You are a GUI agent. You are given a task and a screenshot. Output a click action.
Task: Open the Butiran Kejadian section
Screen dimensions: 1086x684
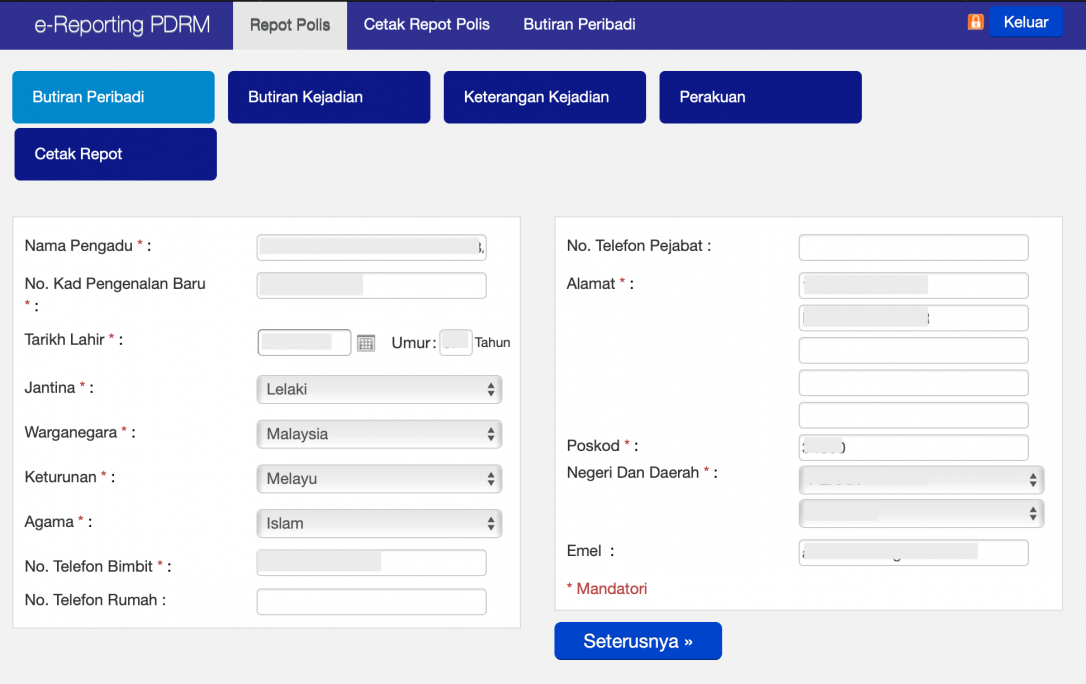point(329,97)
